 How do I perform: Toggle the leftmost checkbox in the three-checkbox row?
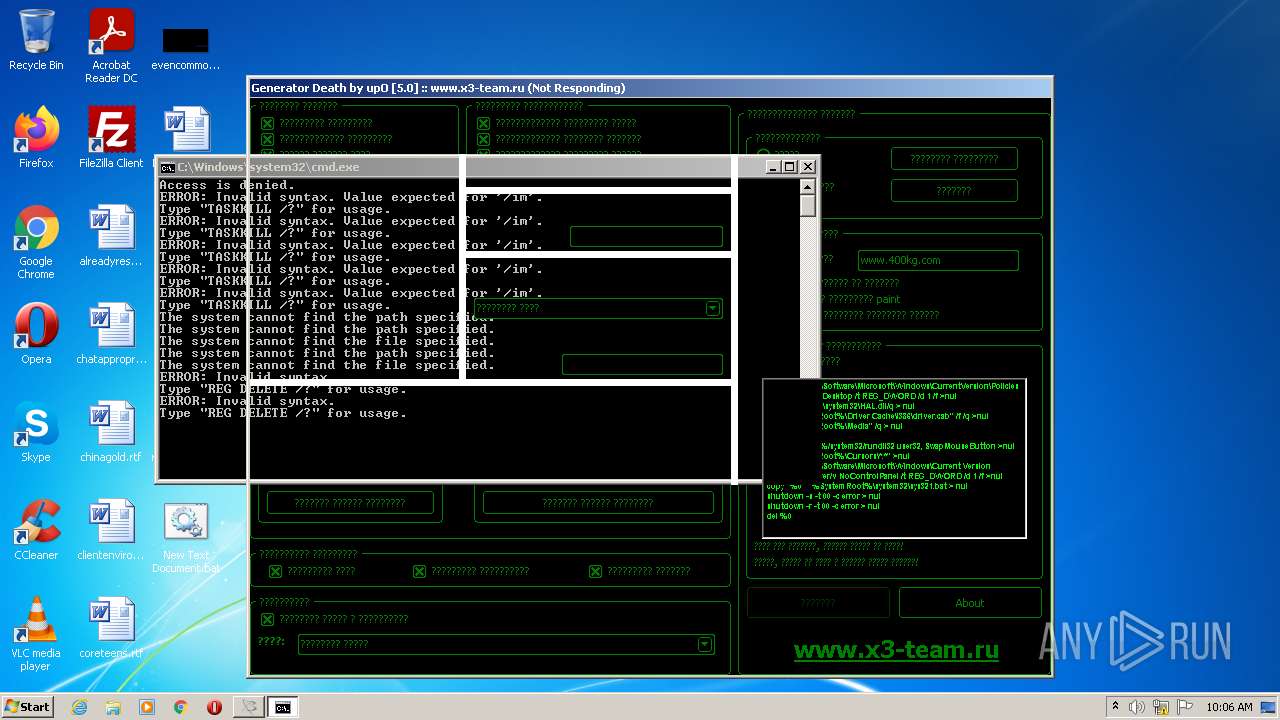coord(275,571)
